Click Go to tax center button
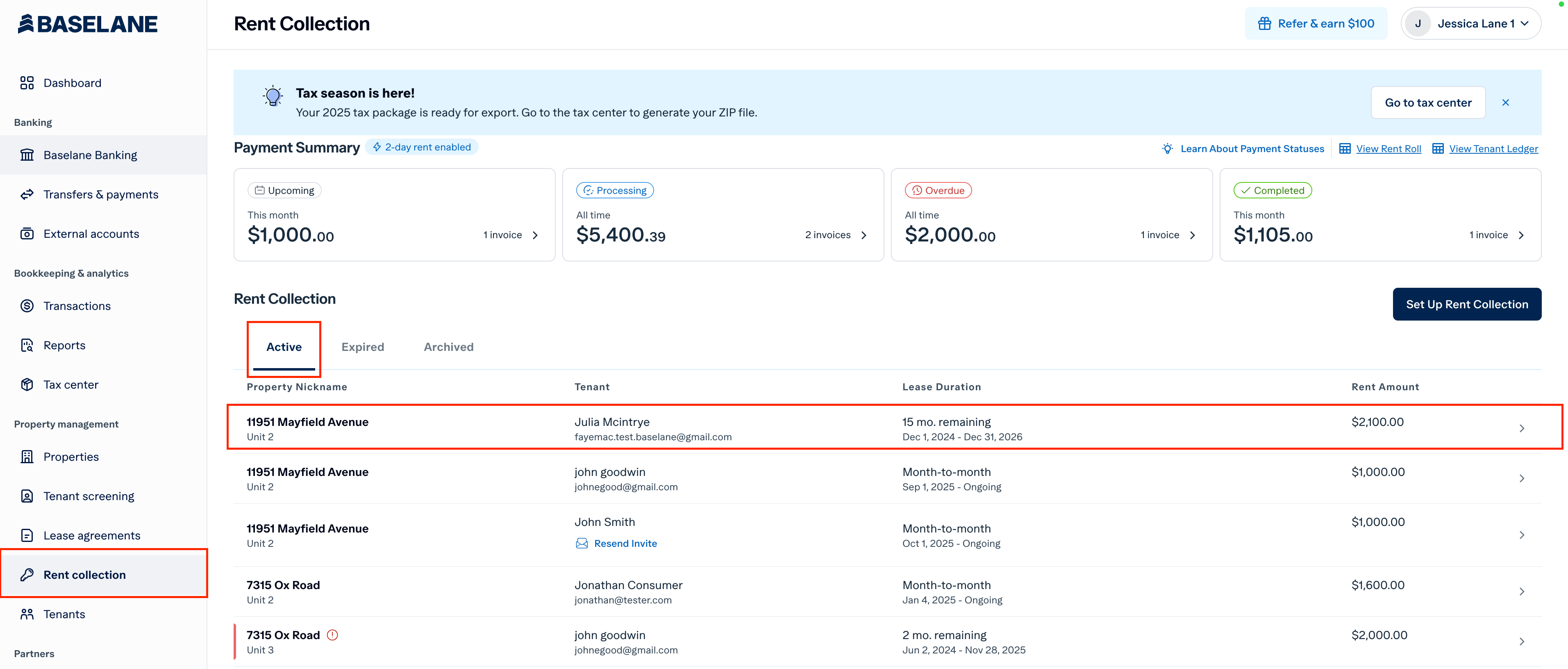The width and height of the screenshot is (1568, 669). pos(1428,103)
